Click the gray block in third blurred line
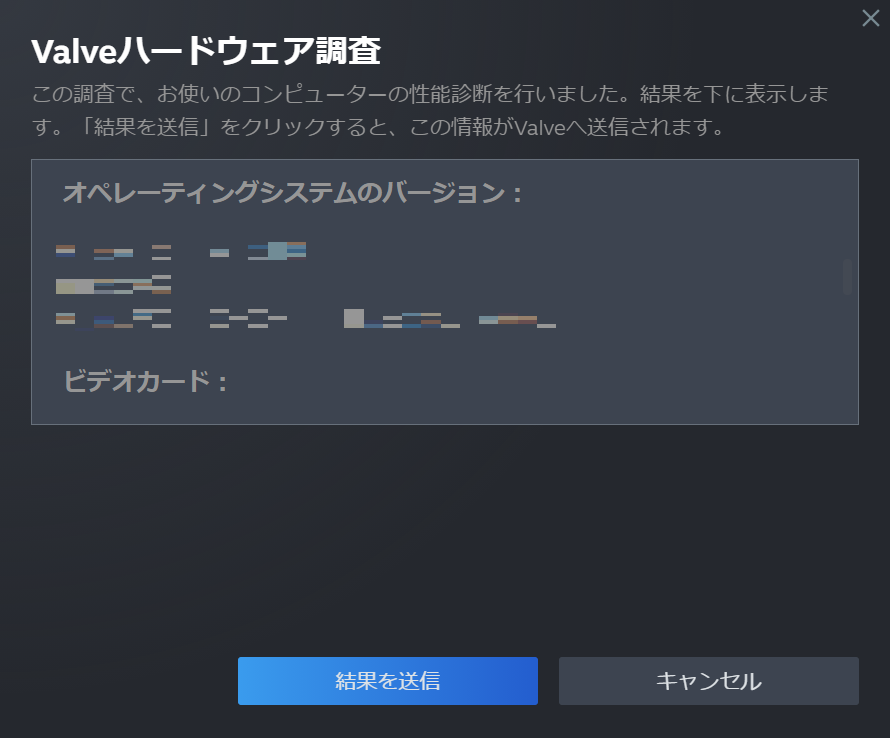 click(x=354, y=318)
